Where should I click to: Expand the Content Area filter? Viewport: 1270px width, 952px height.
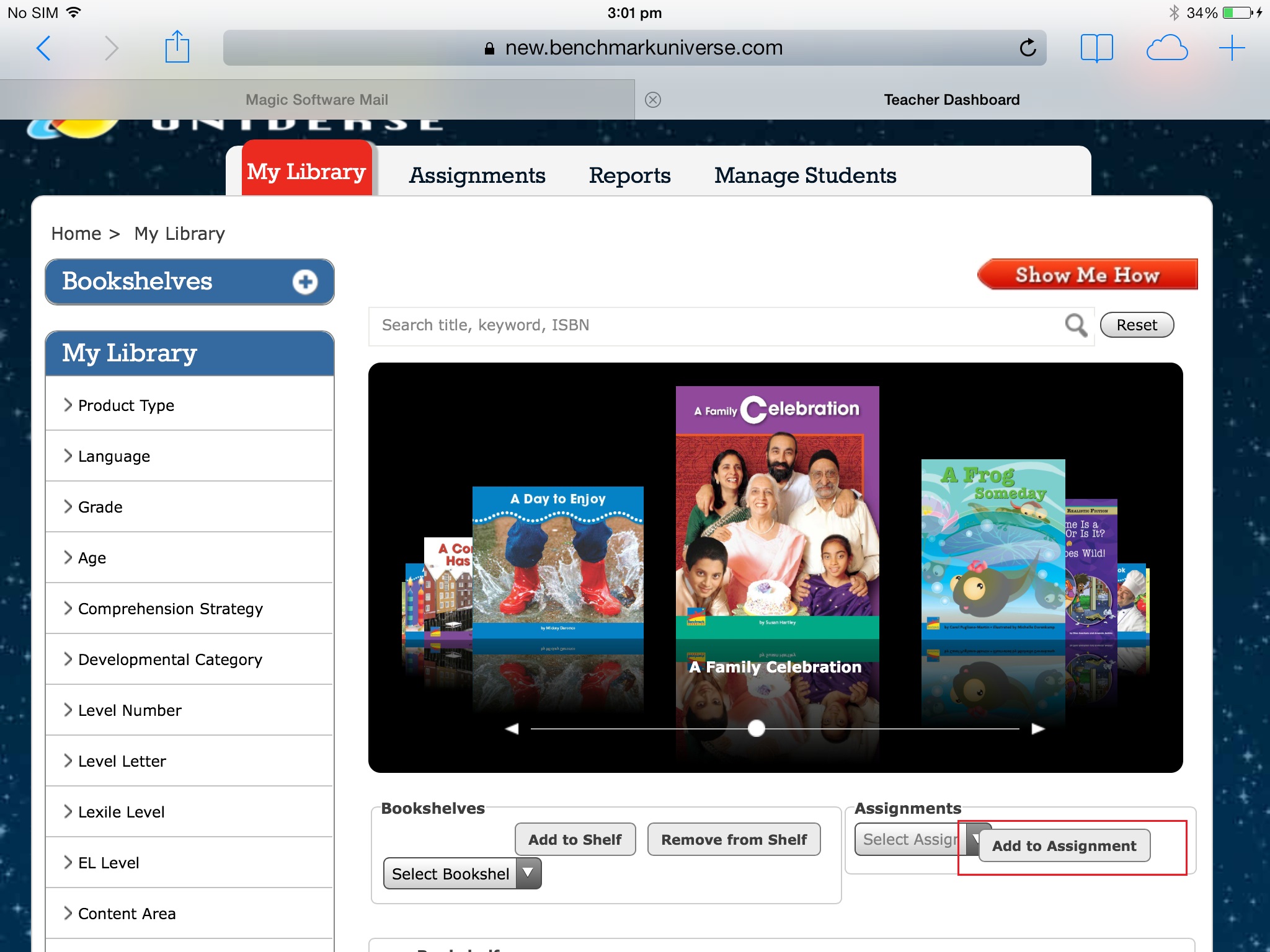[189, 914]
